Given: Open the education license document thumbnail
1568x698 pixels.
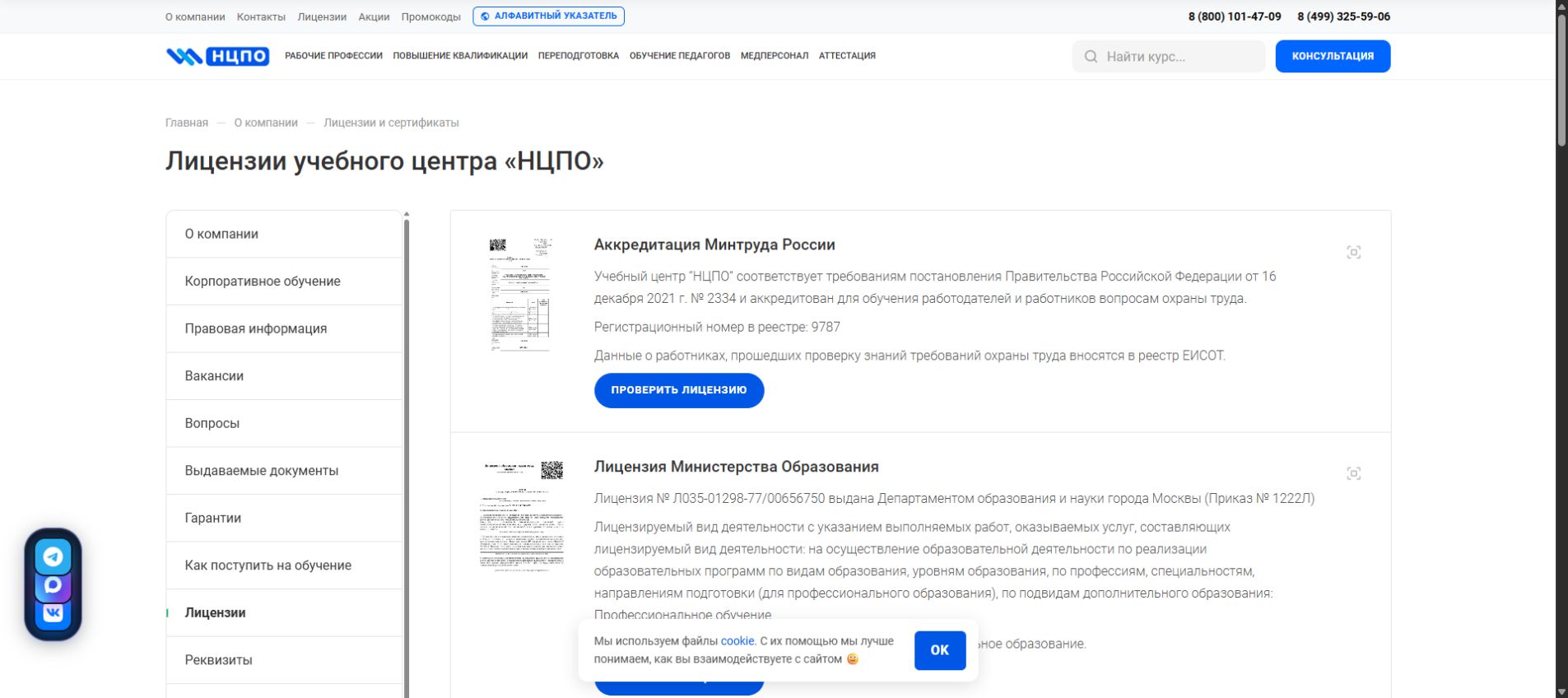Looking at the screenshot, I should 523,516.
